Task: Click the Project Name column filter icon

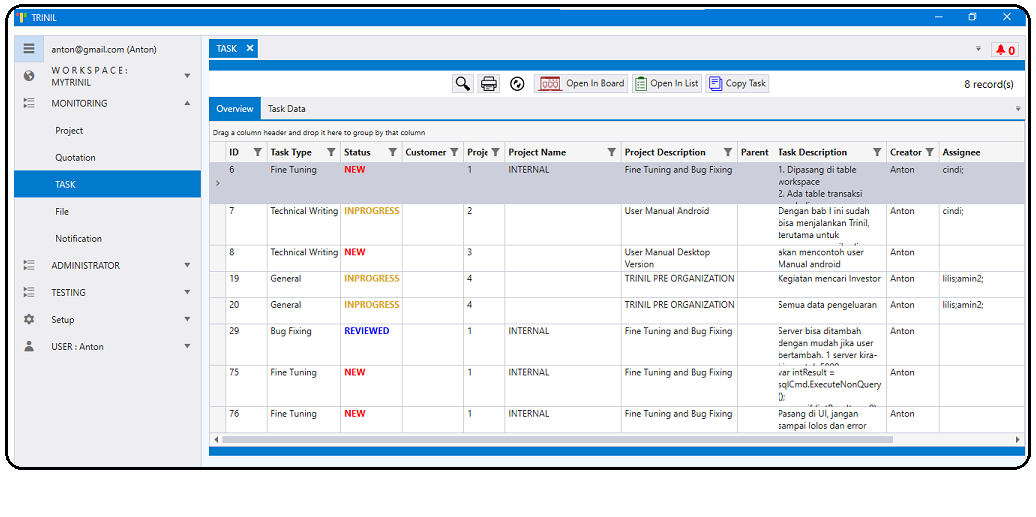Action: (x=611, y=153)
